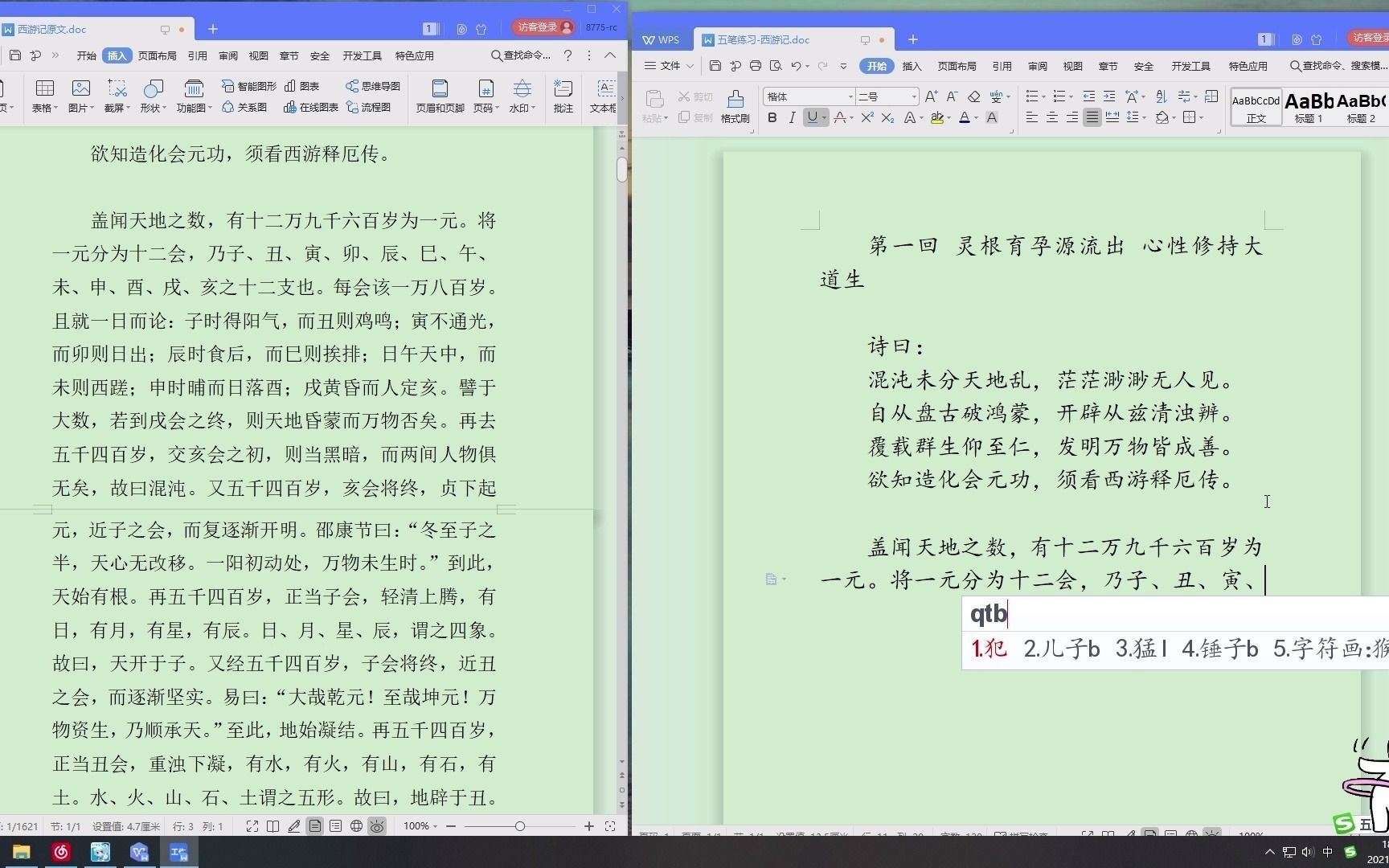Apply superscript formatting
Viewport: 1389px width, 868px height.
(x=867, y=118)
